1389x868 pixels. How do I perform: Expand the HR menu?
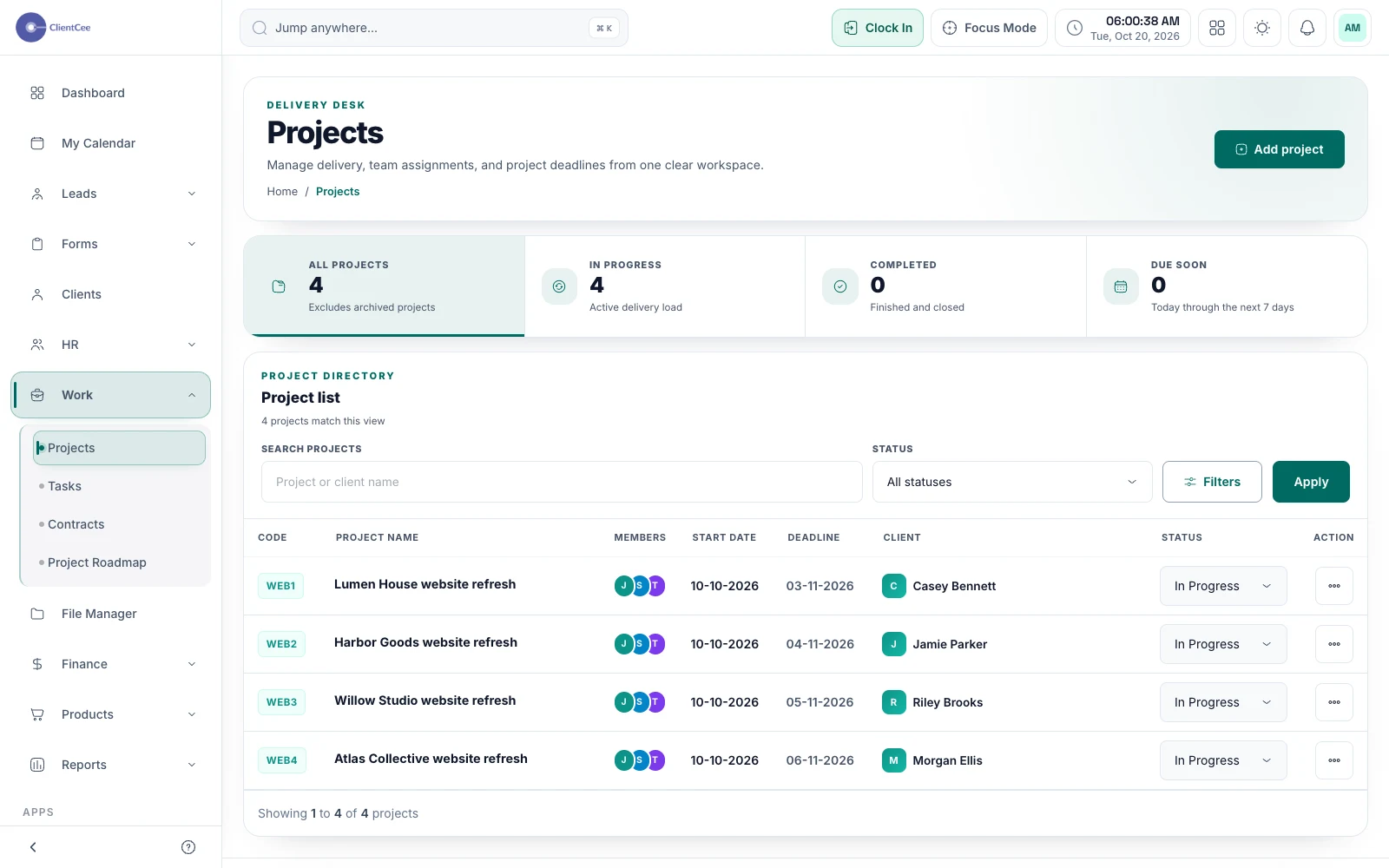111,345
